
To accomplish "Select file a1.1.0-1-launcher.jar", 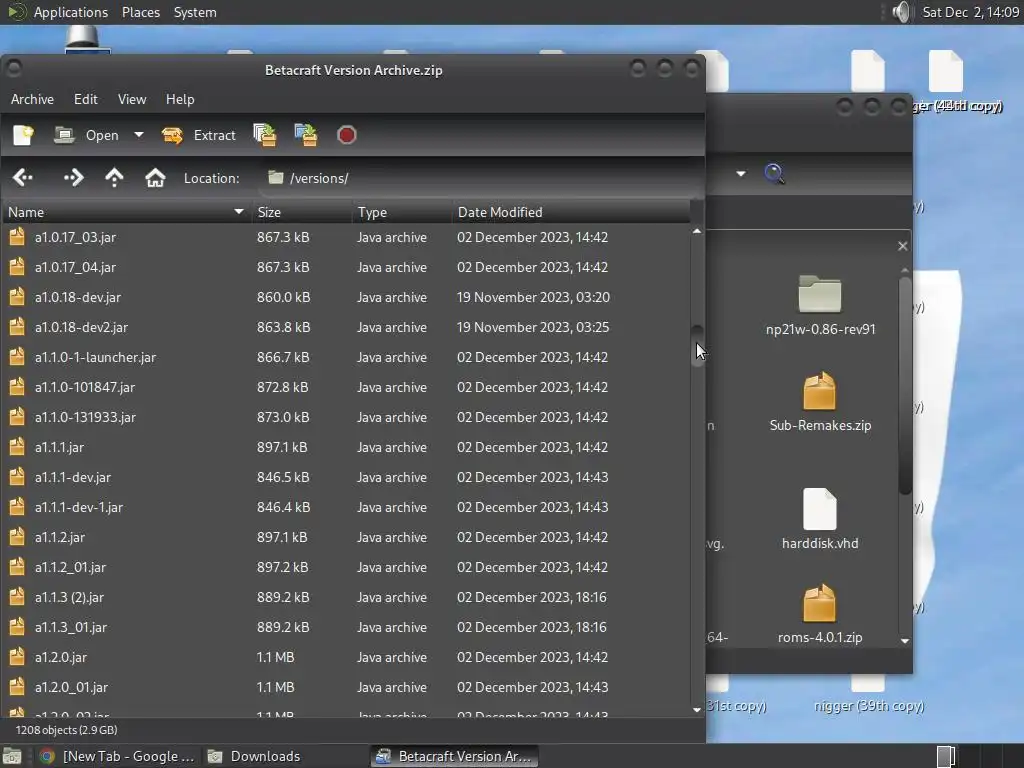I will pyautogui.click(x=346, y=357).
